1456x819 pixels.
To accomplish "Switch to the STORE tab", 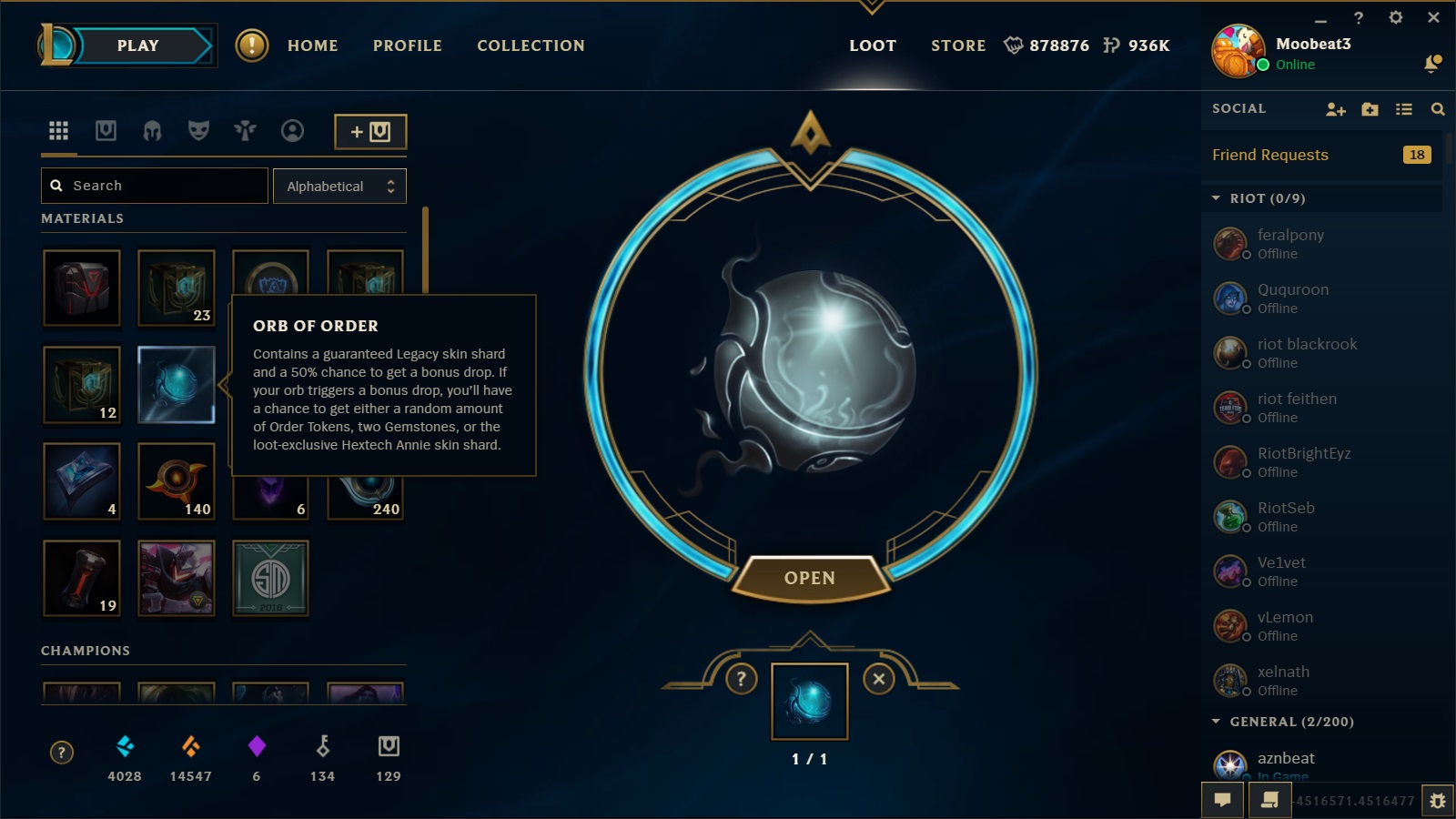I will point(958,45).
